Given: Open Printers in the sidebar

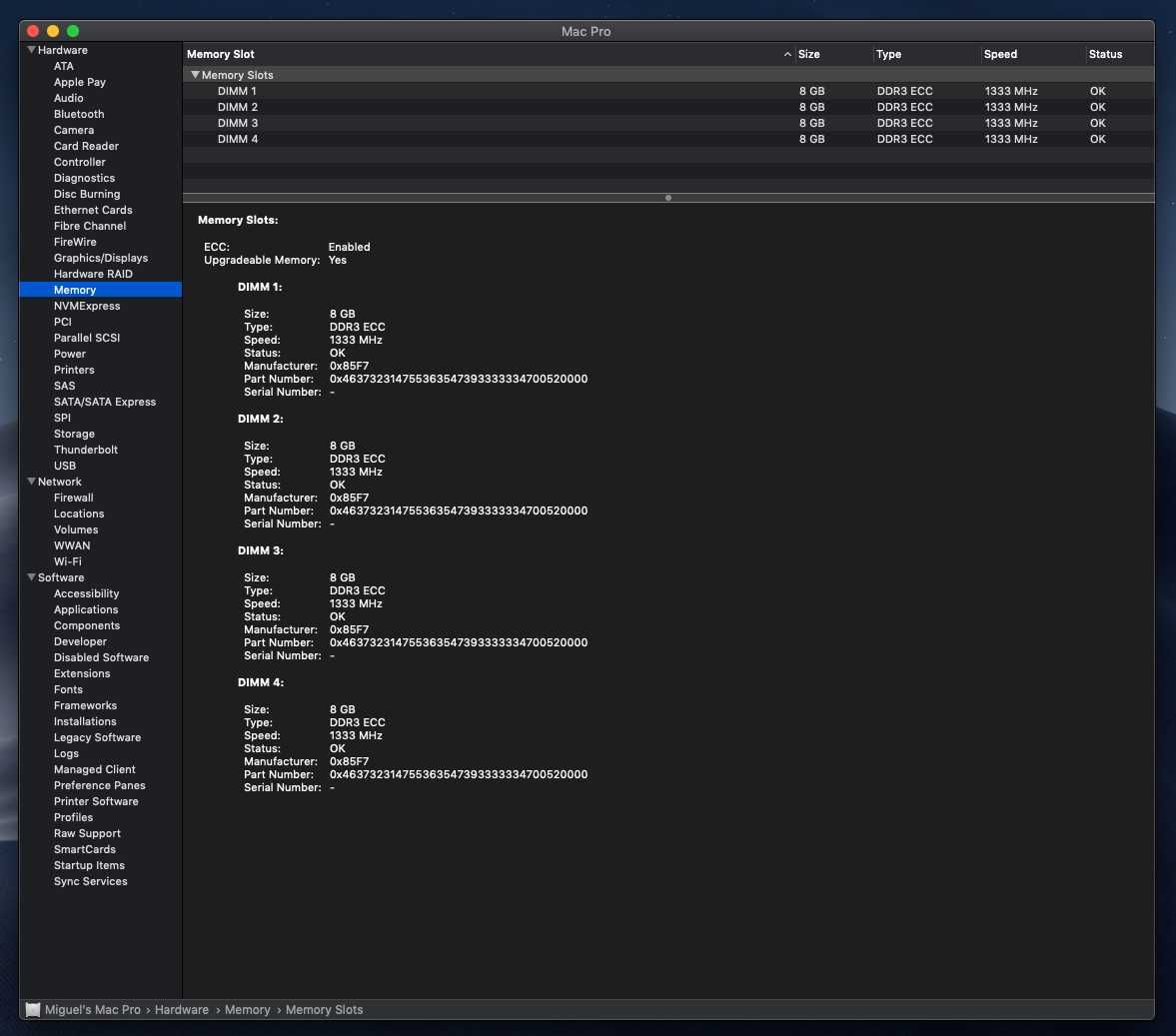Looking at the screenshot, I should [74, 370].
